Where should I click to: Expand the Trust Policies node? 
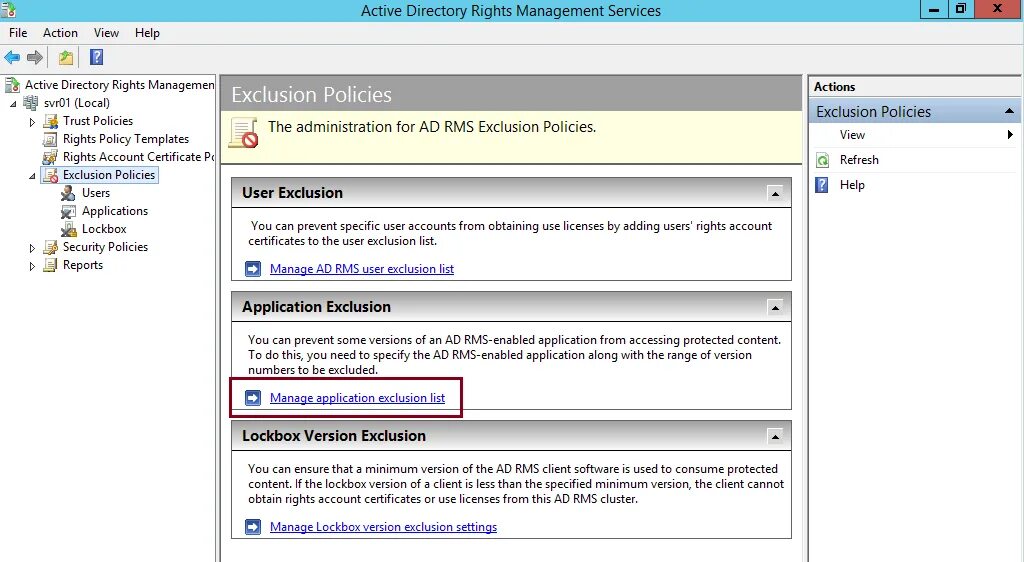click(x=32, y=122)
